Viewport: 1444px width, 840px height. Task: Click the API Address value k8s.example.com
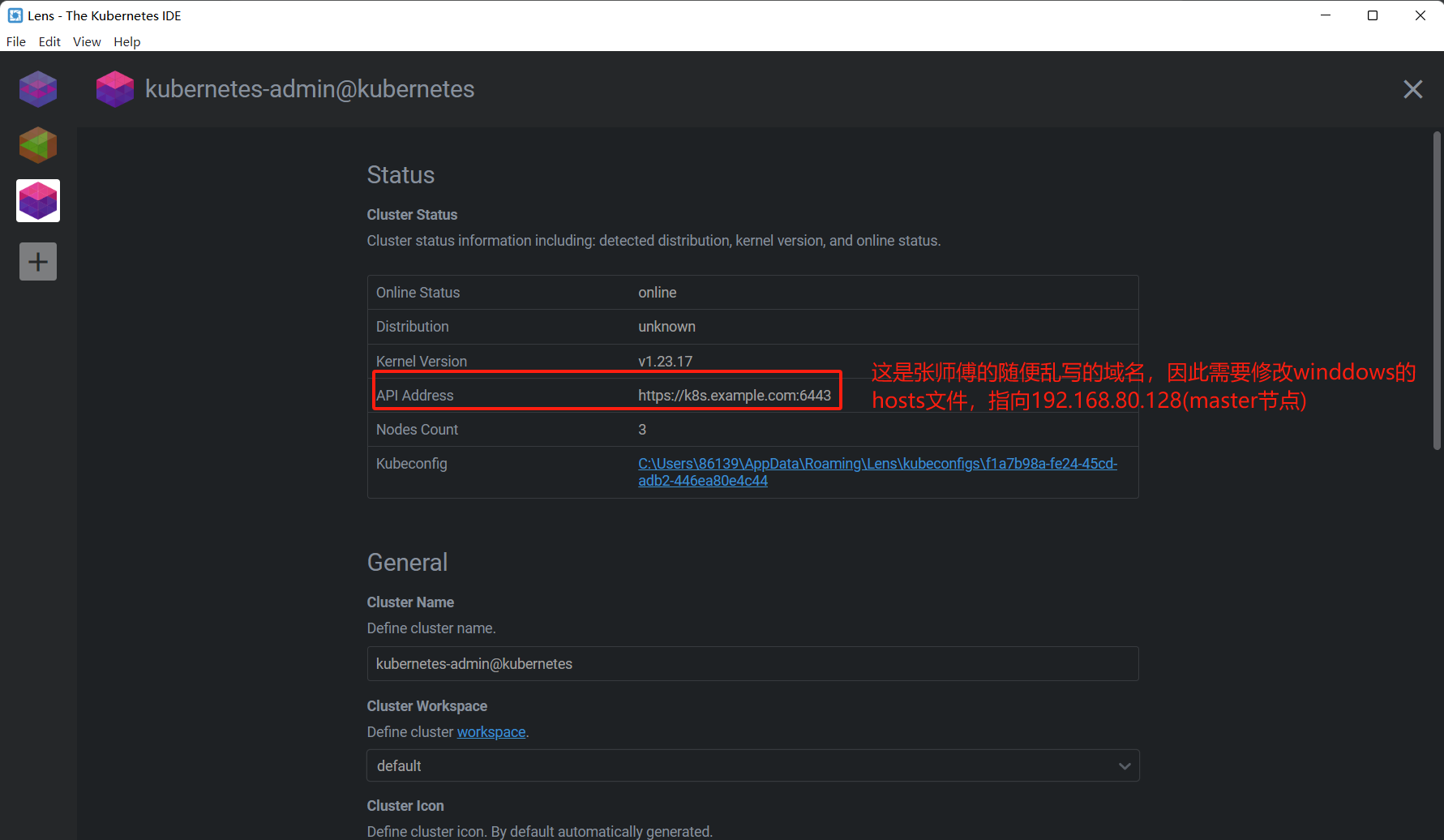[x=734, y=396]
